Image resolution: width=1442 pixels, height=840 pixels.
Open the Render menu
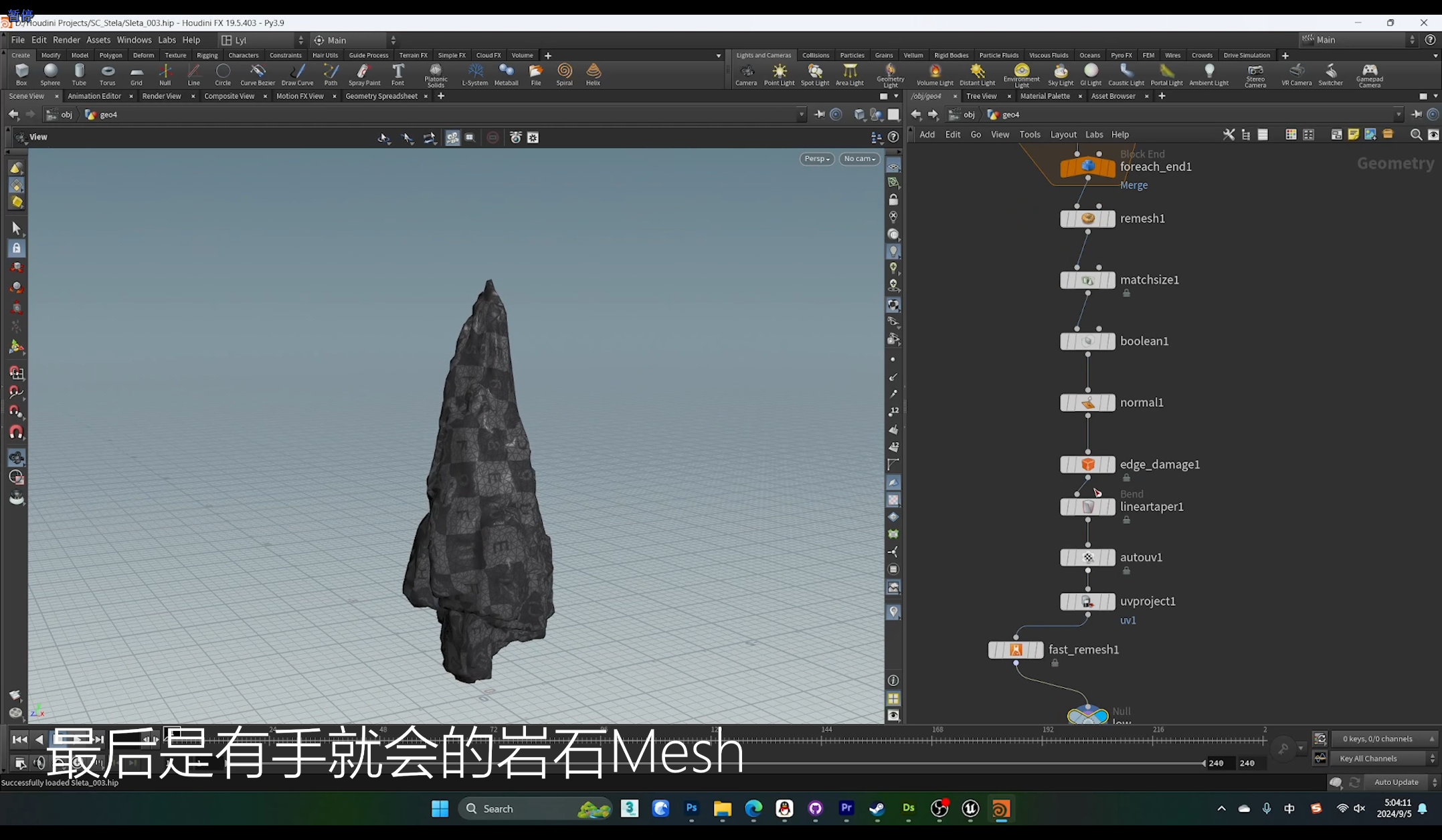tap(66, 40)
